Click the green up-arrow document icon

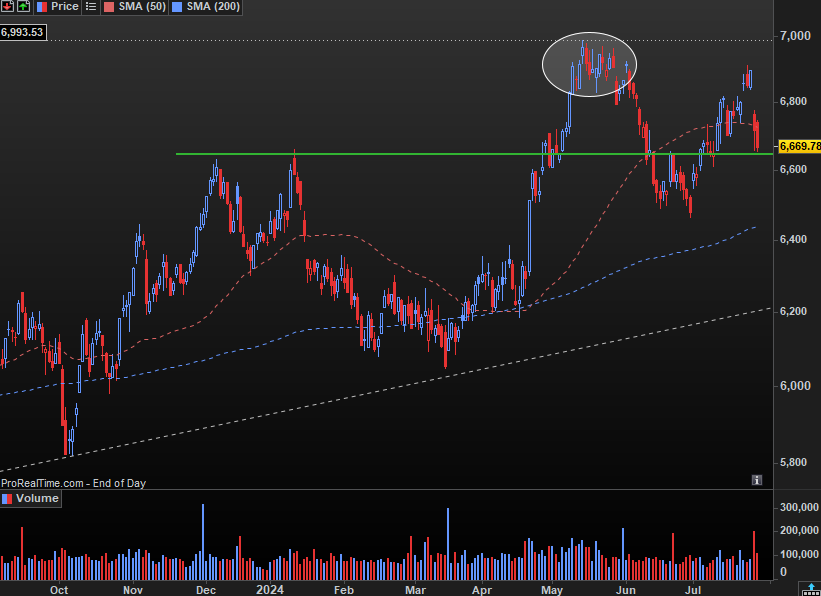click(23, 6)
